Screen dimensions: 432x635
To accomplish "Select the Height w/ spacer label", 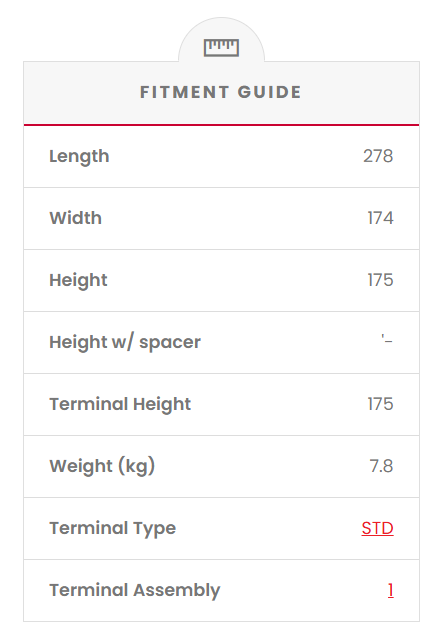I will (x=125, y=343).
